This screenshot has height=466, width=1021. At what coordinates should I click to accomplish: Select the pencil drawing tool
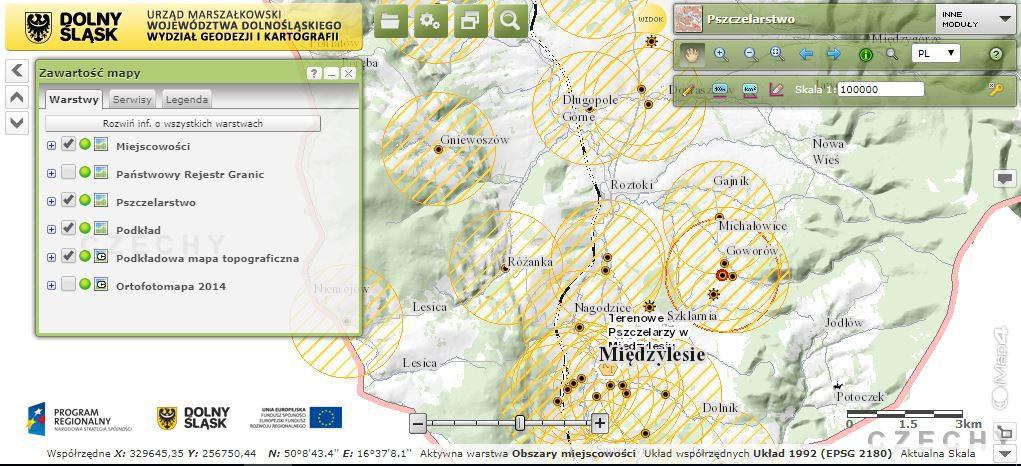click(687, 89)
